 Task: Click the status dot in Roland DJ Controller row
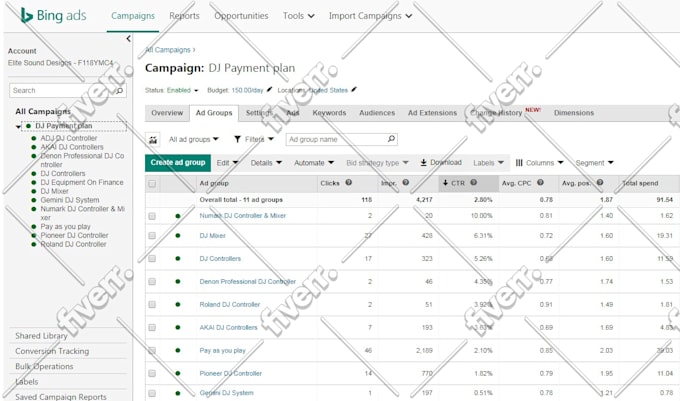pos(178,304)
